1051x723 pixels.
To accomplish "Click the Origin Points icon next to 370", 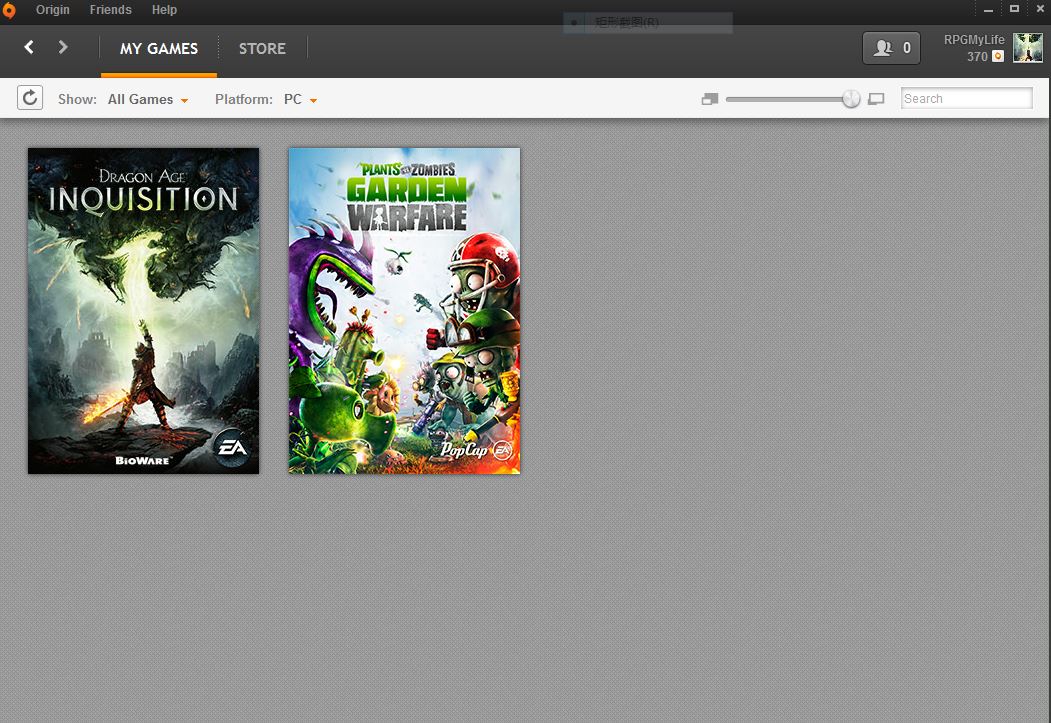I will (x=997, y=56).
